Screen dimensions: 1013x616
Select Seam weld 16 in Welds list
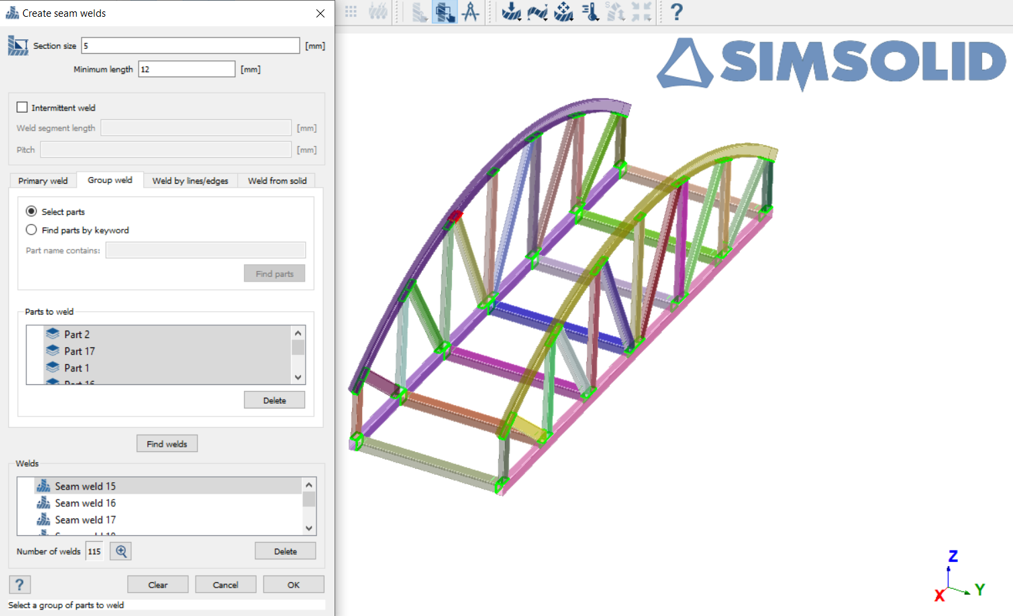(85, 503)
